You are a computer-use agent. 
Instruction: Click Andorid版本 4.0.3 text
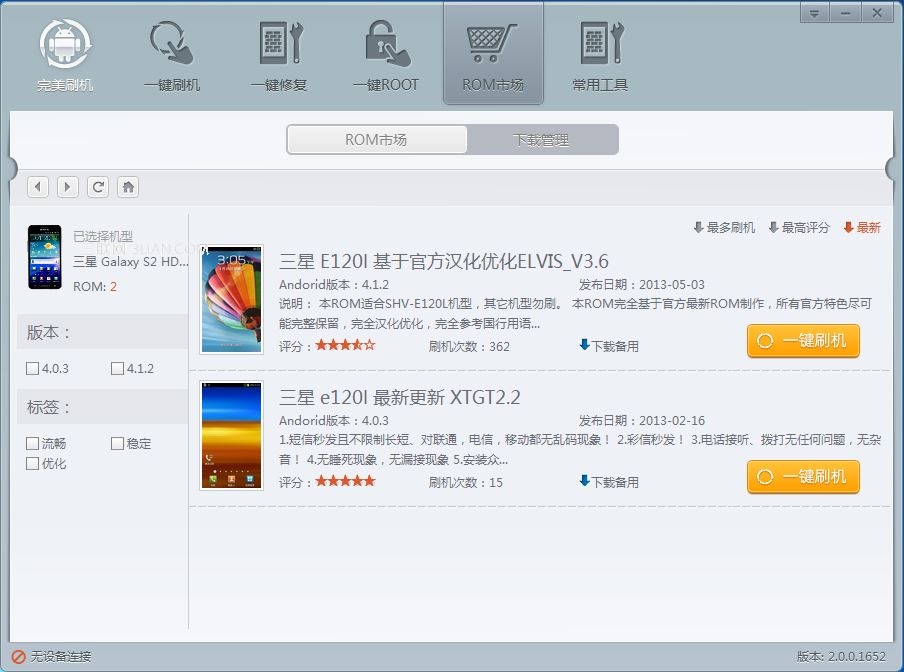click(x=334, y=421)
